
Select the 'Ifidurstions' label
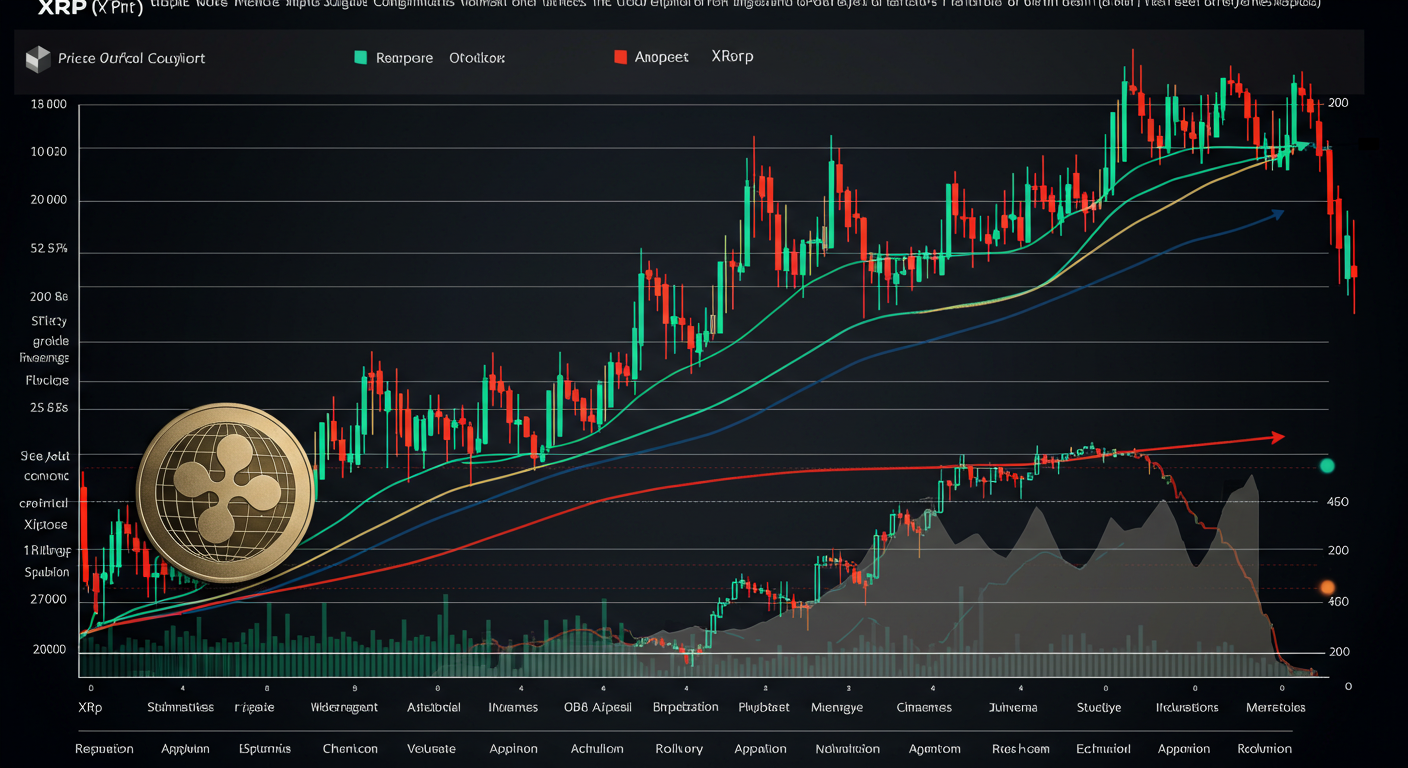[1187, 707]
